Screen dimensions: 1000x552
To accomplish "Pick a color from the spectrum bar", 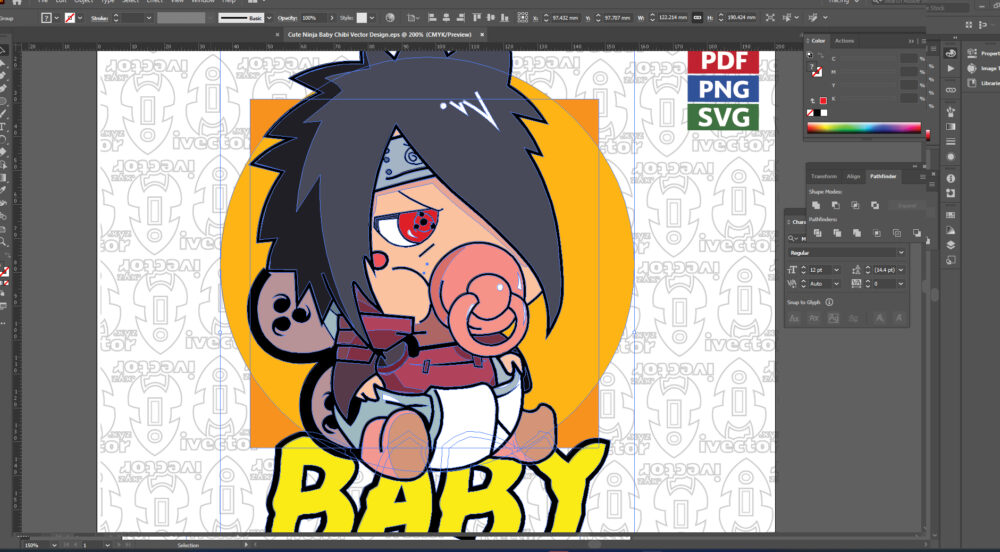I will (864, 127).
